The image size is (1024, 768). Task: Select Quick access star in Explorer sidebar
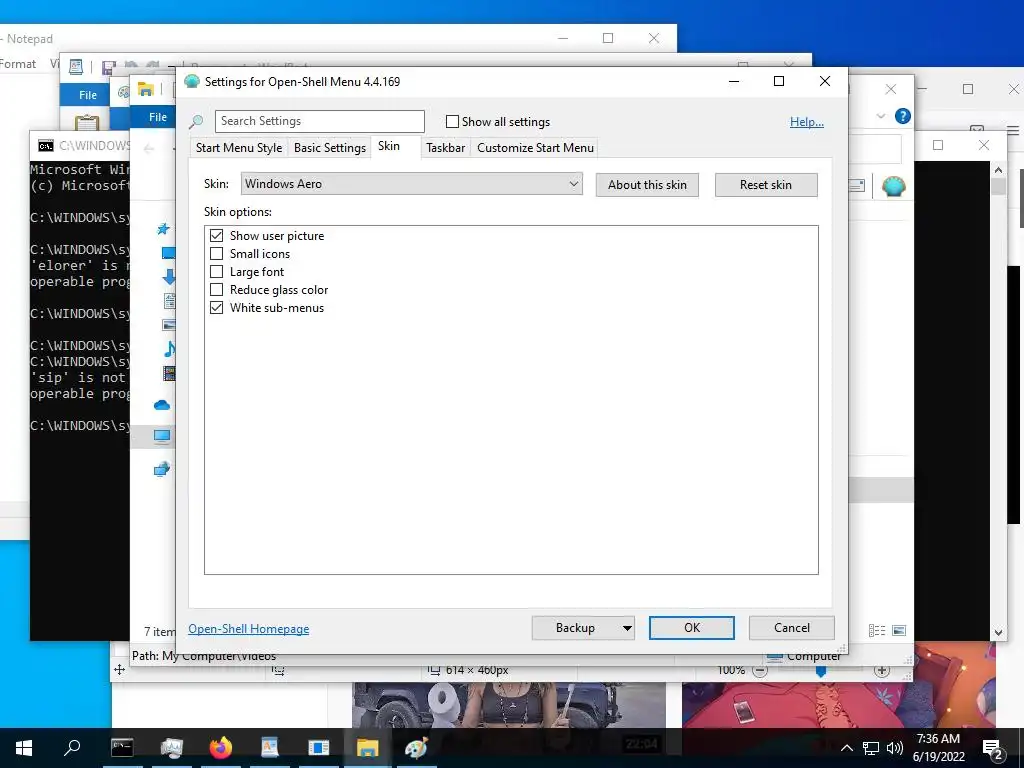[x=163, y=229]
